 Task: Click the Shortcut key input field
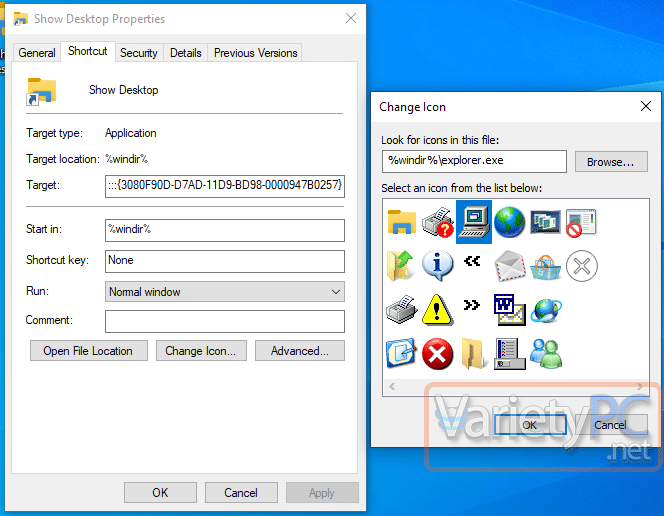coord(225,261)
